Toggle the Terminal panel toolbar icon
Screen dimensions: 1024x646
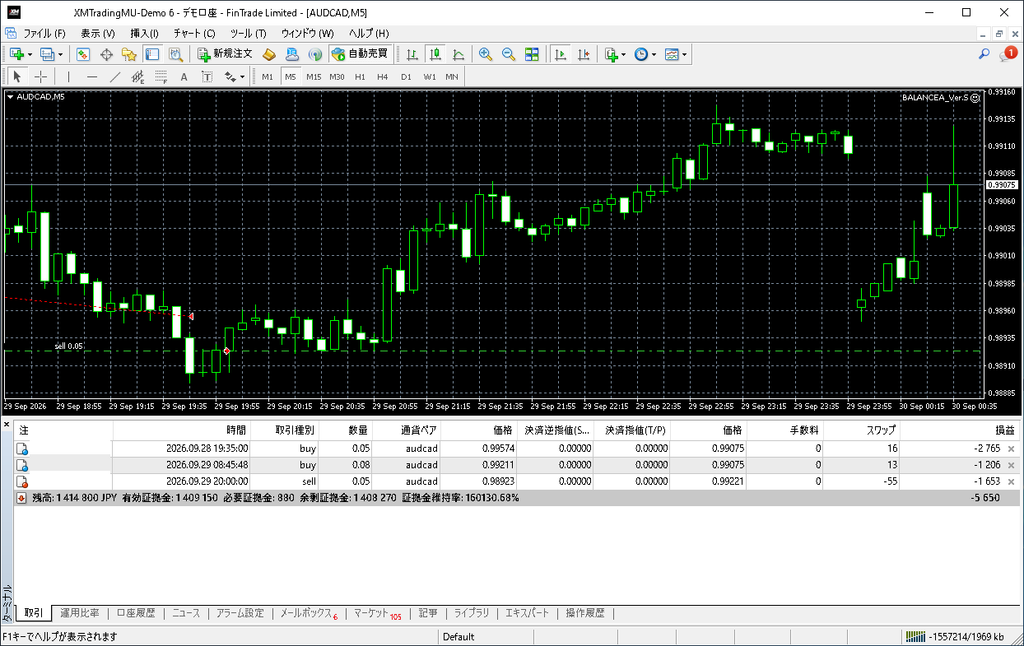click(152, 54)
